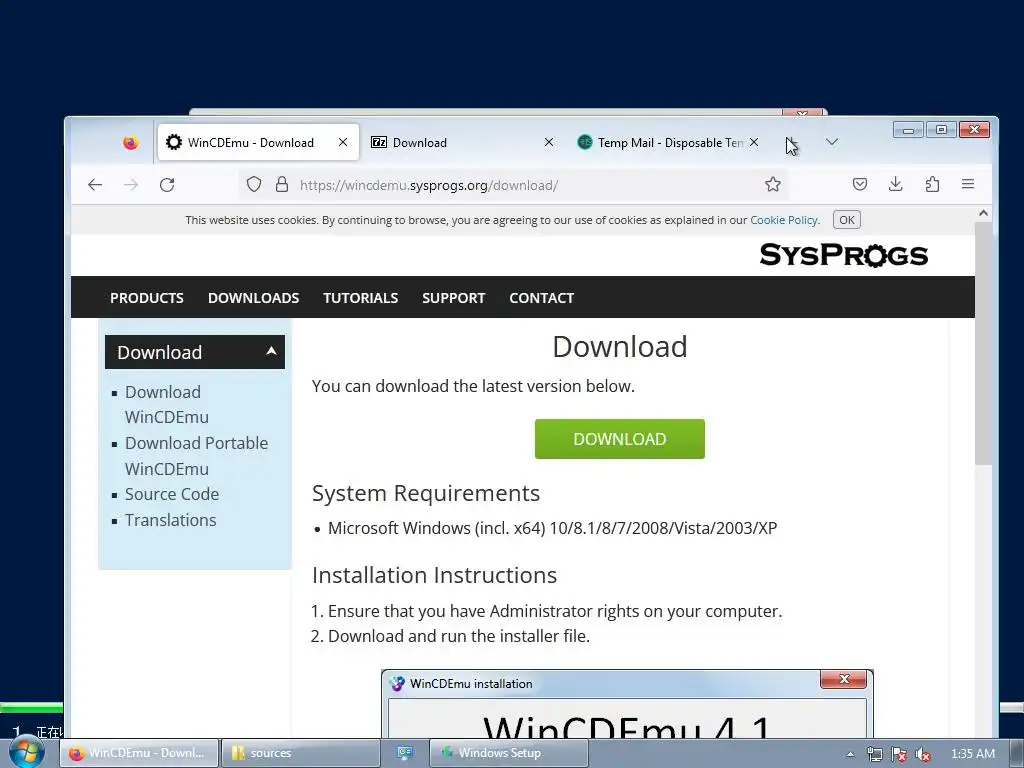This screenshot has height=768, width=1024.
Task: Open the Action Center flag icon
Action: tap(899, 754)
